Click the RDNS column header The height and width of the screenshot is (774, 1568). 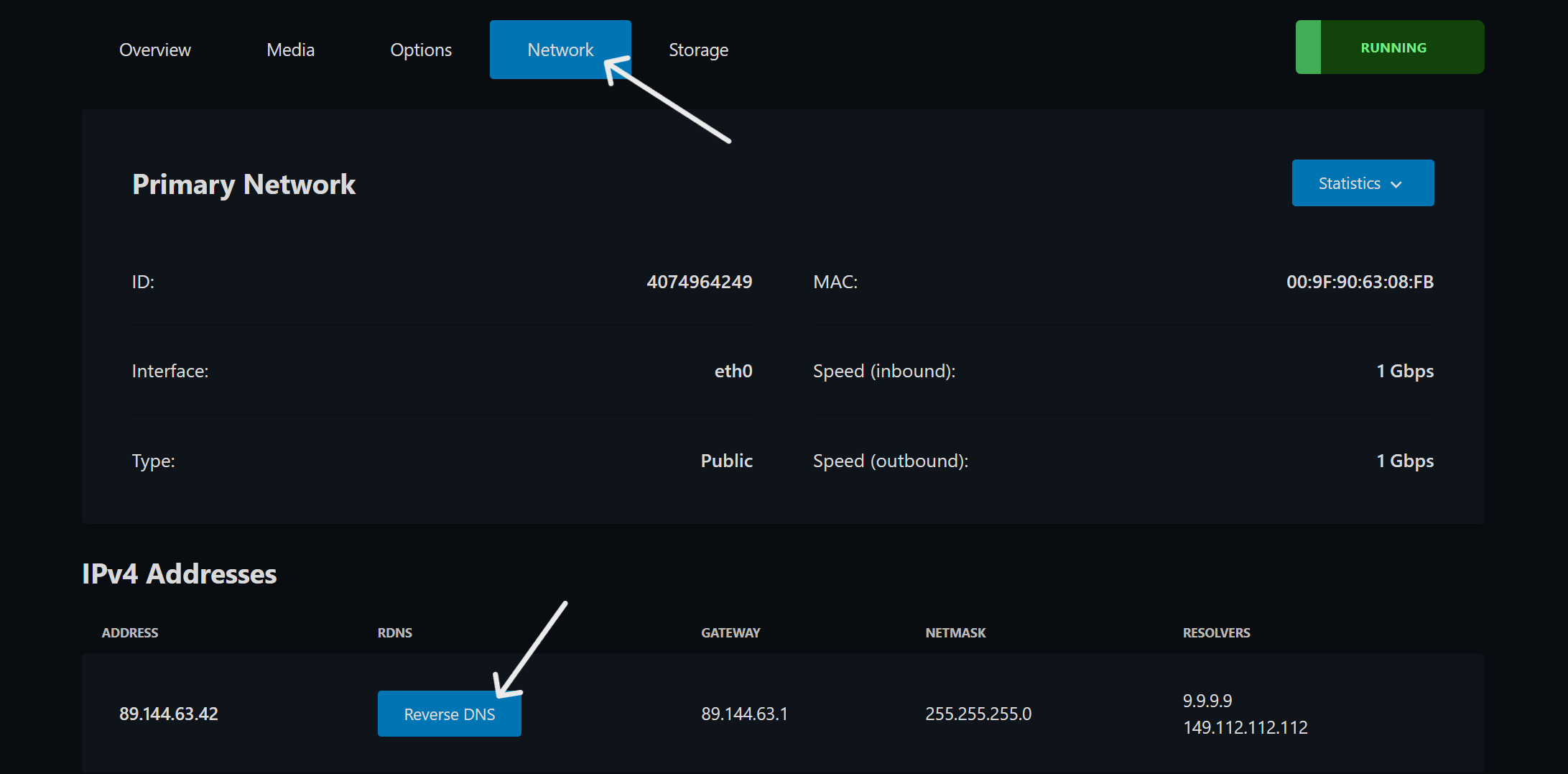click(x=395, y=632)
